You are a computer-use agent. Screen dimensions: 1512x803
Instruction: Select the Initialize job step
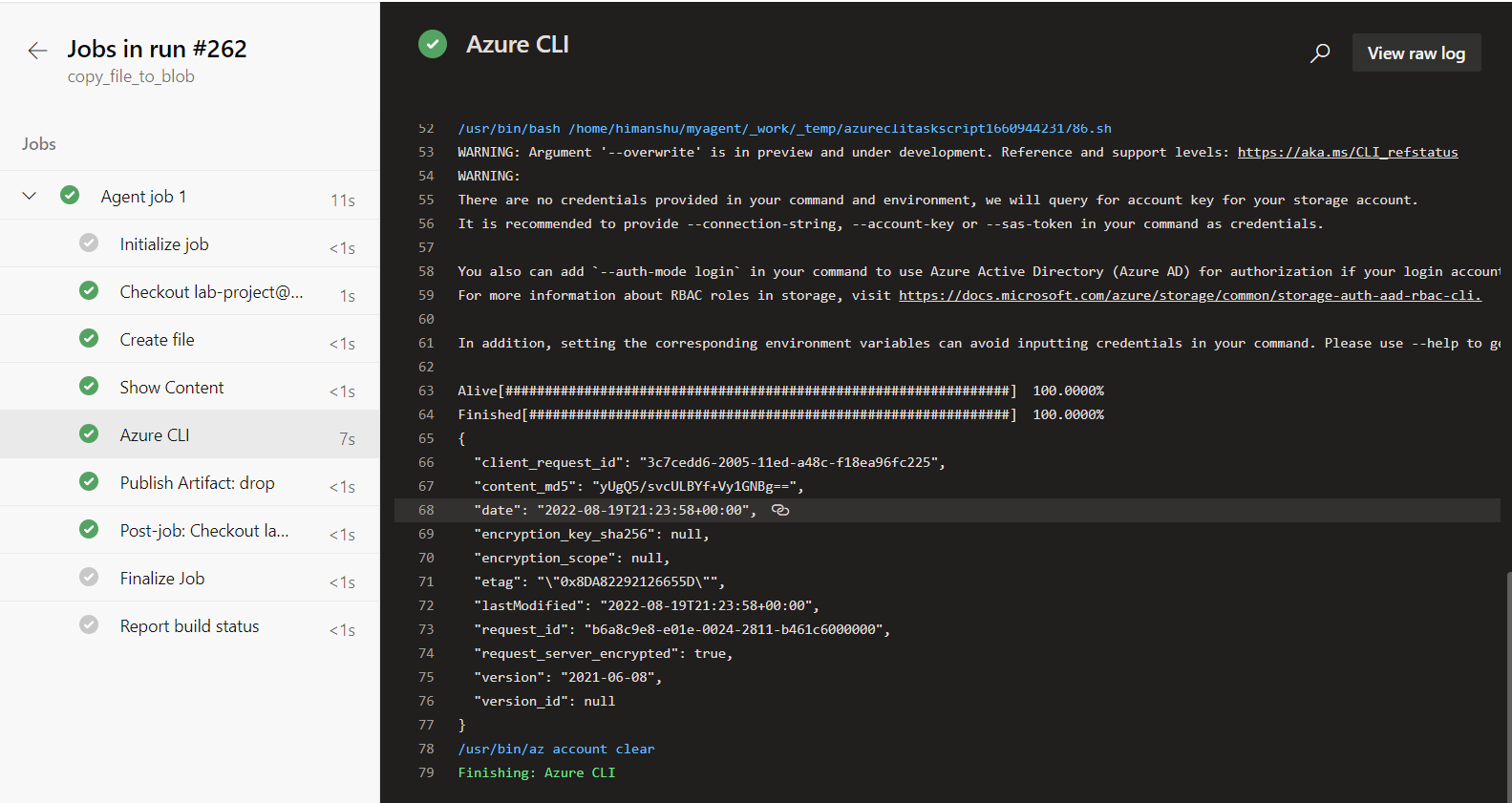point(190,244)
